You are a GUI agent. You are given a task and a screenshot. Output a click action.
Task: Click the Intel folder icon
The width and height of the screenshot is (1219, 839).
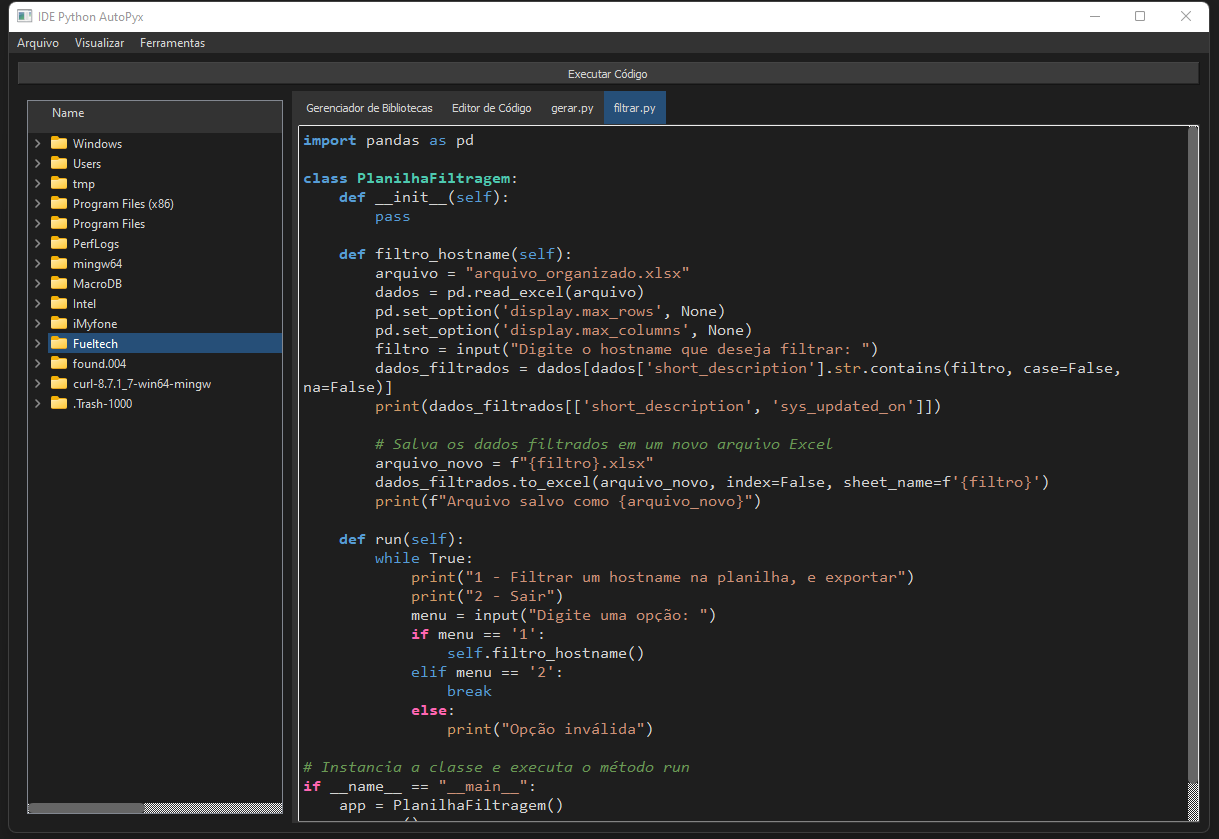59,303
